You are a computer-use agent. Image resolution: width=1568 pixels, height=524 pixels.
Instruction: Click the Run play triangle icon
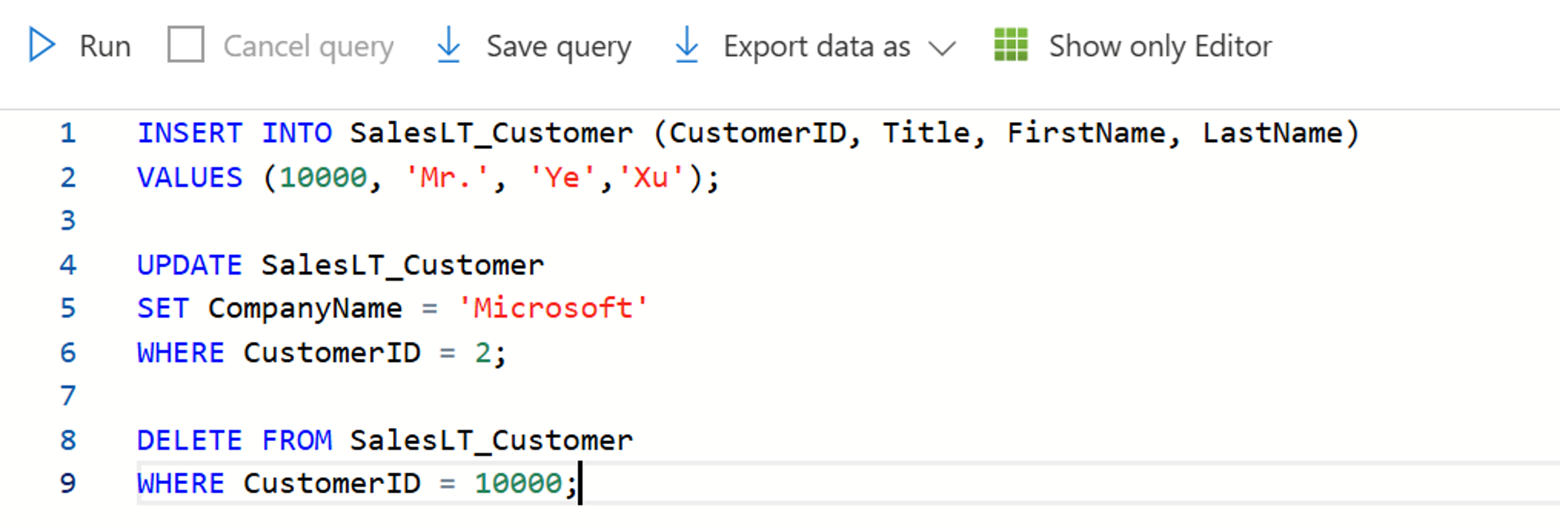41,45
